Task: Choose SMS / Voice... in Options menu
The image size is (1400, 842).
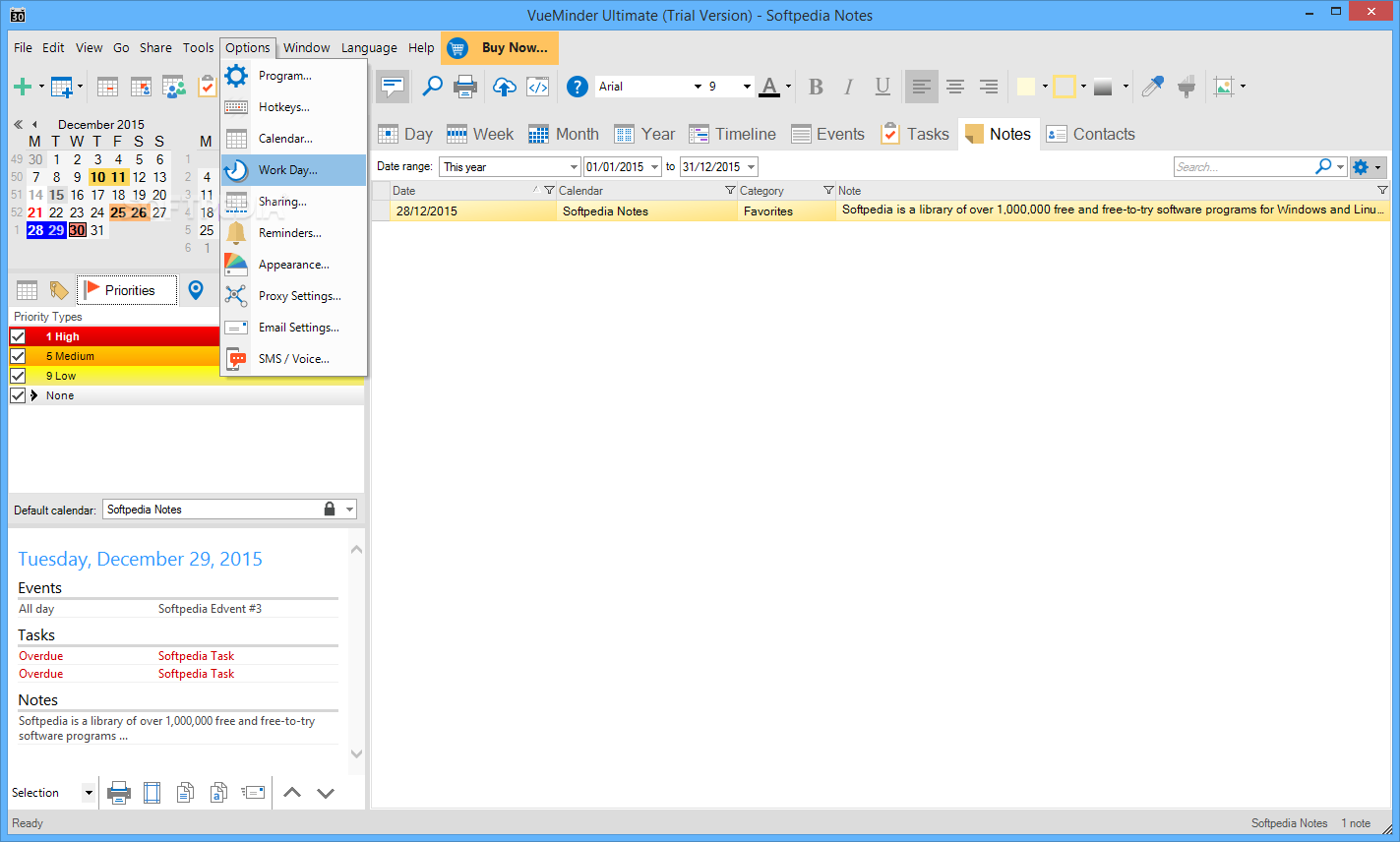Action: pos(293,359)
